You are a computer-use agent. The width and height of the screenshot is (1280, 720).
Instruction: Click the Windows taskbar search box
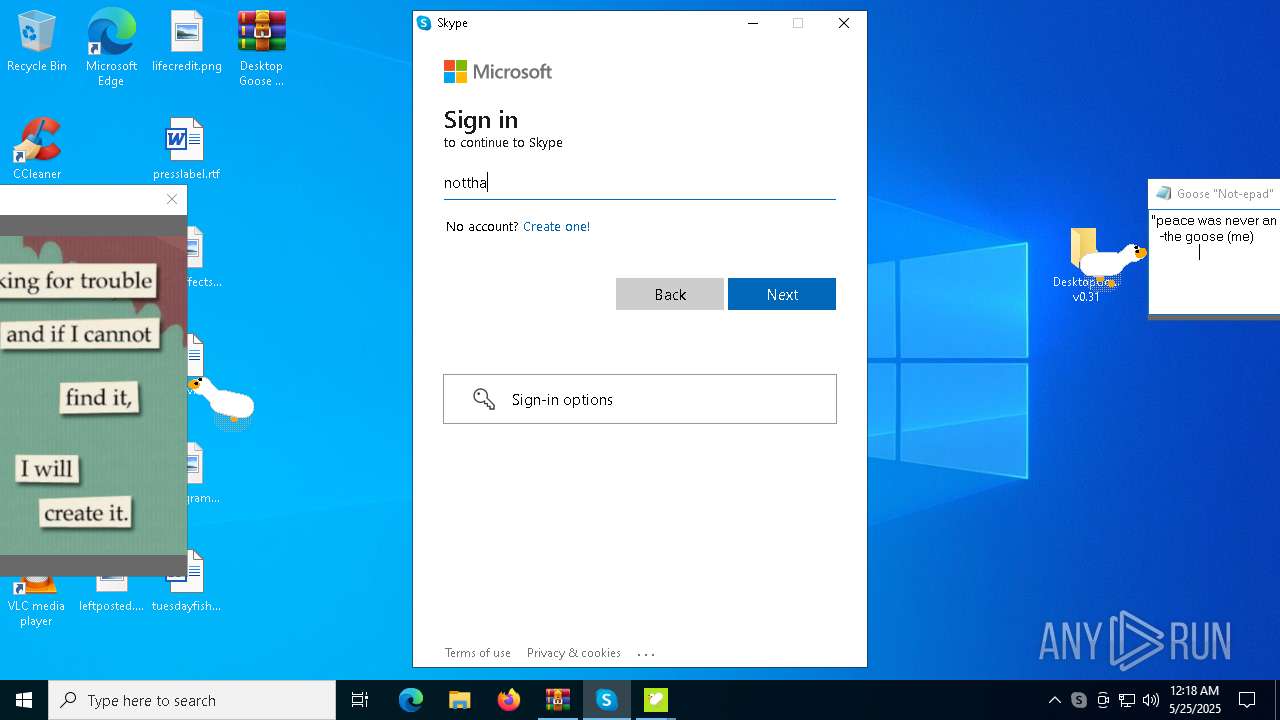192,700
